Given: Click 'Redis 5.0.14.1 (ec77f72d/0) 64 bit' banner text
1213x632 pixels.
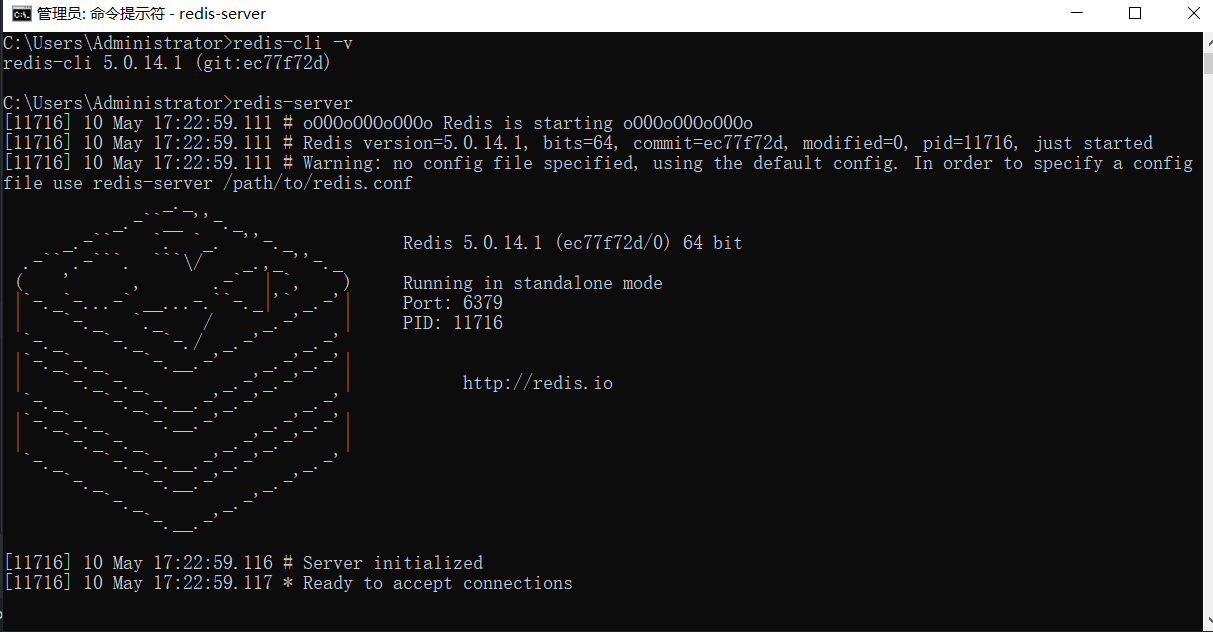Looking at the screenshot, I should (573, 243).
